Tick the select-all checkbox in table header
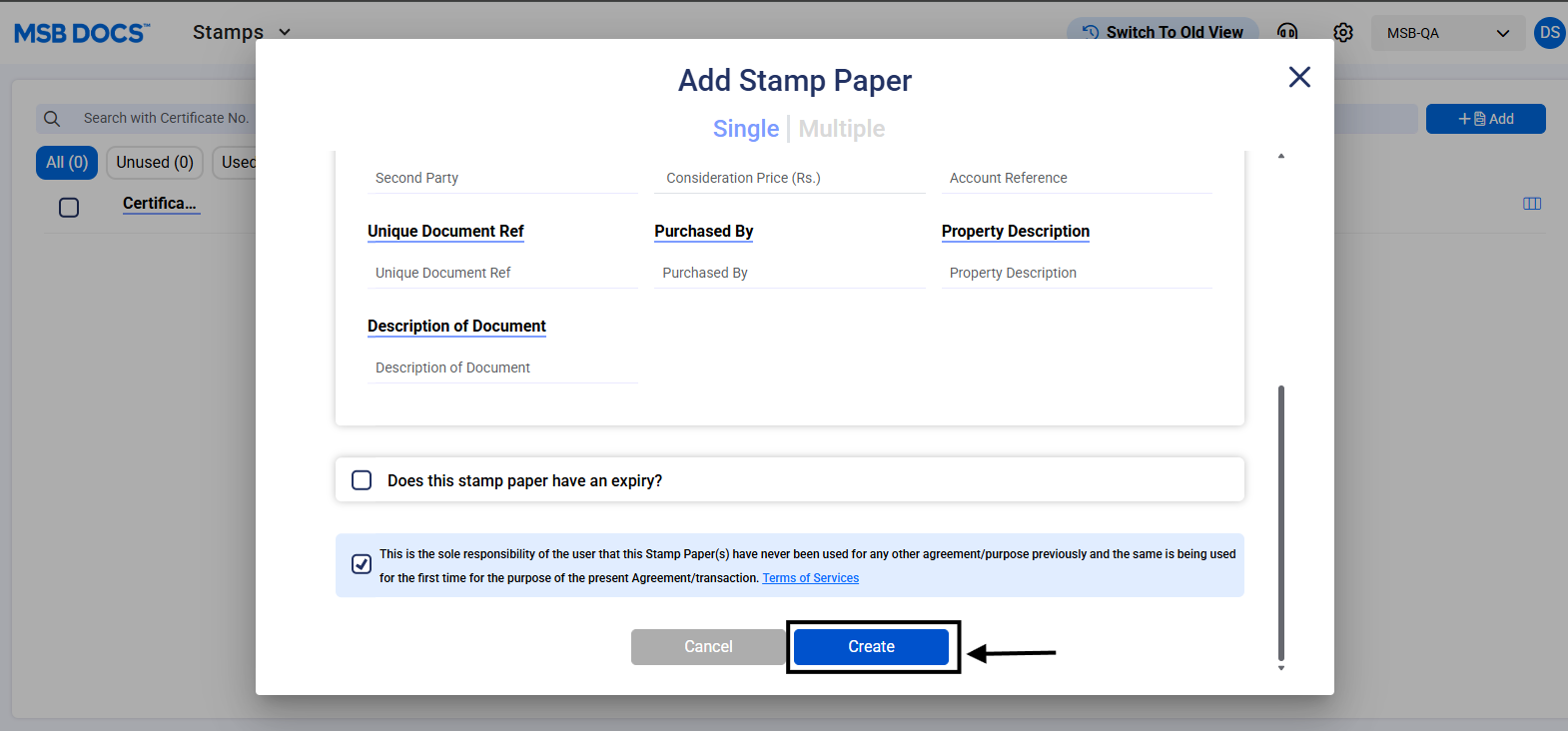Screen dimensions: 1568x731 [69, 208]
